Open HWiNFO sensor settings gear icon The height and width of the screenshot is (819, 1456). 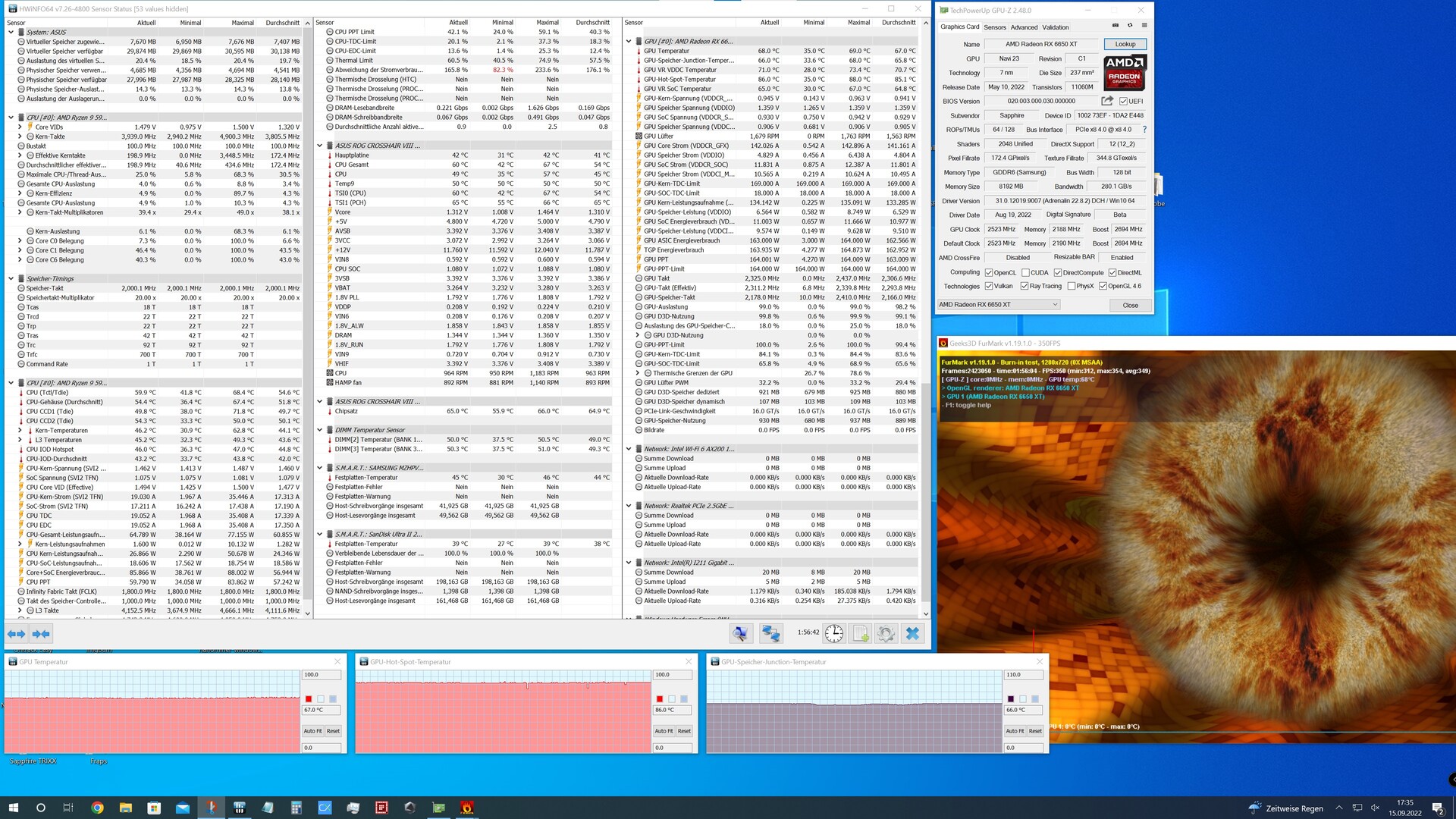tap(886, 633)
